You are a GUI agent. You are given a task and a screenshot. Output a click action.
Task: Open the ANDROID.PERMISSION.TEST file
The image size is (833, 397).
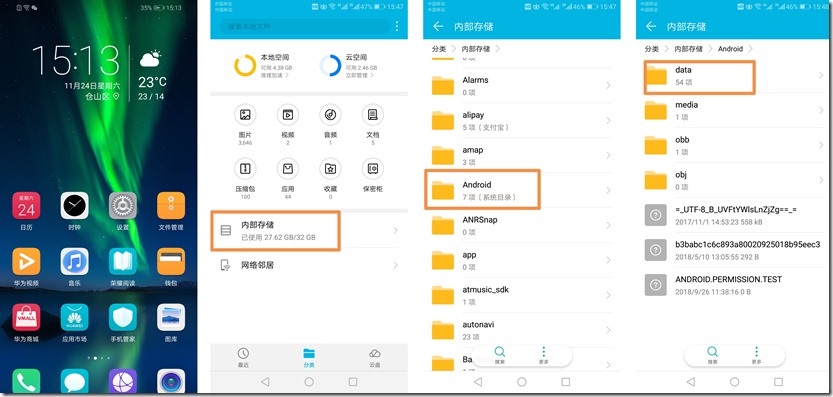point(734,285)
